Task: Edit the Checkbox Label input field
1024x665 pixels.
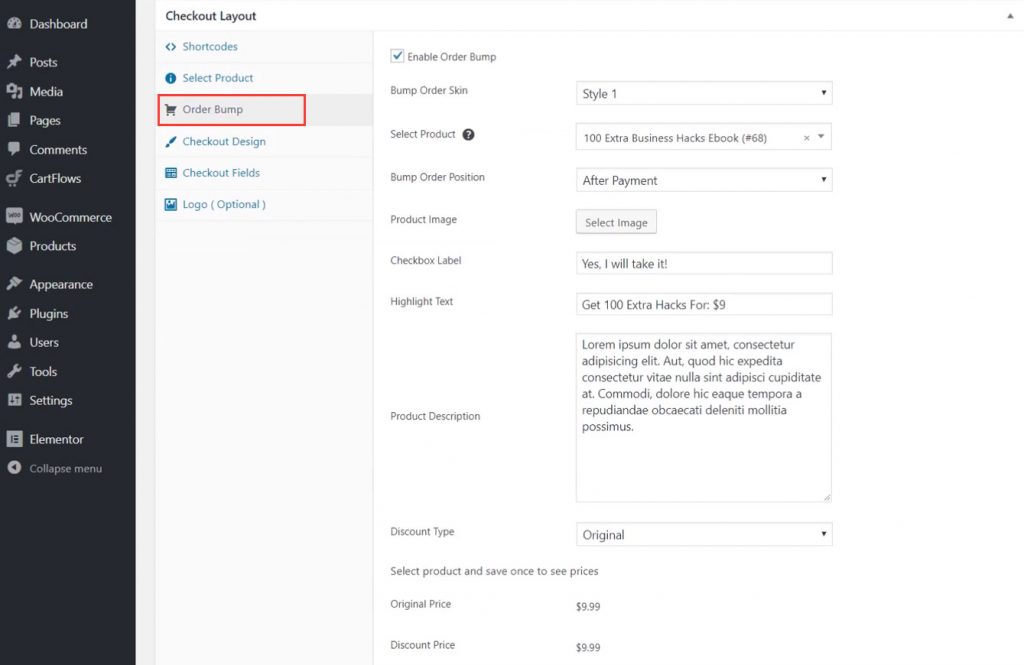Action: pos(704,262)
